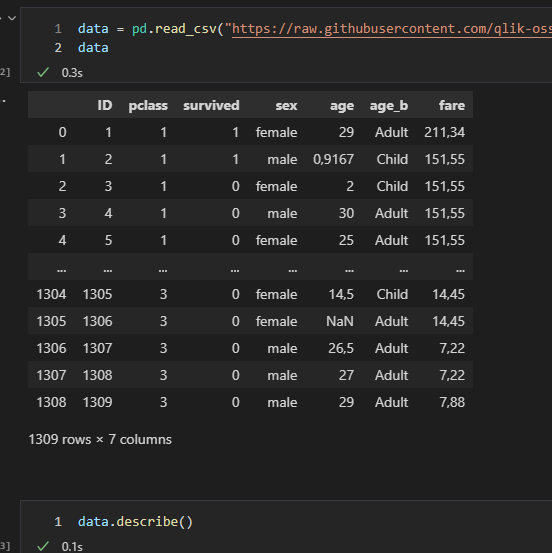The width and height of the screenshot is (552, 553).
Task: Click the green success checkmark of 0.3s cell
Action: (43, 72)
